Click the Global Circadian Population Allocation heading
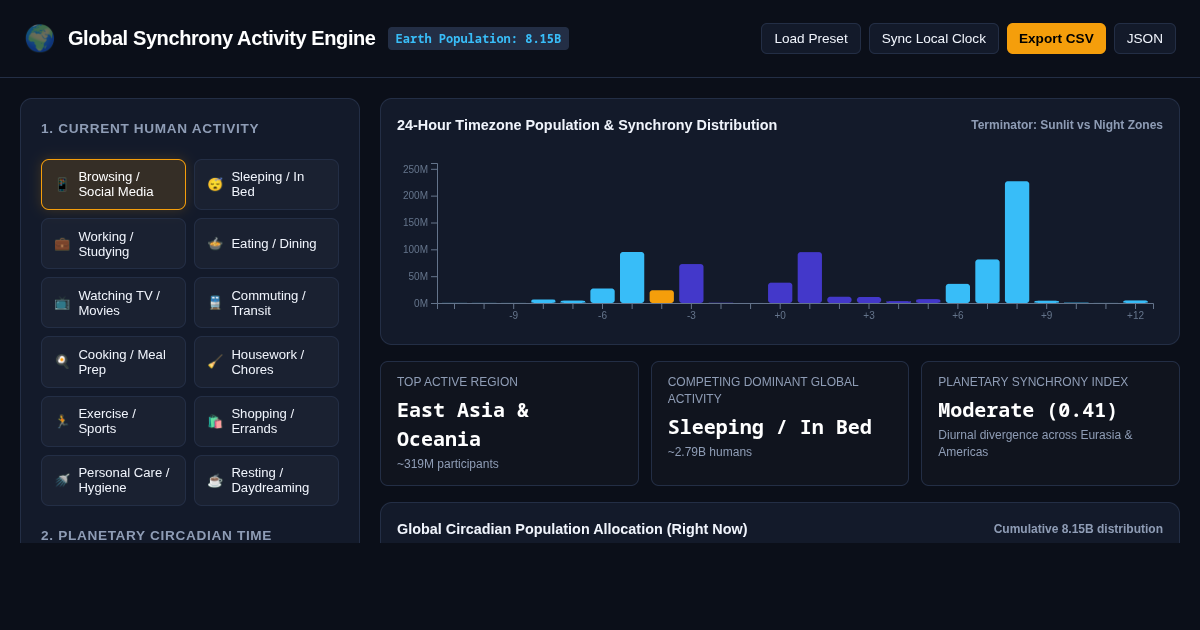The image size is (1200, 630). tap(572, 529)
